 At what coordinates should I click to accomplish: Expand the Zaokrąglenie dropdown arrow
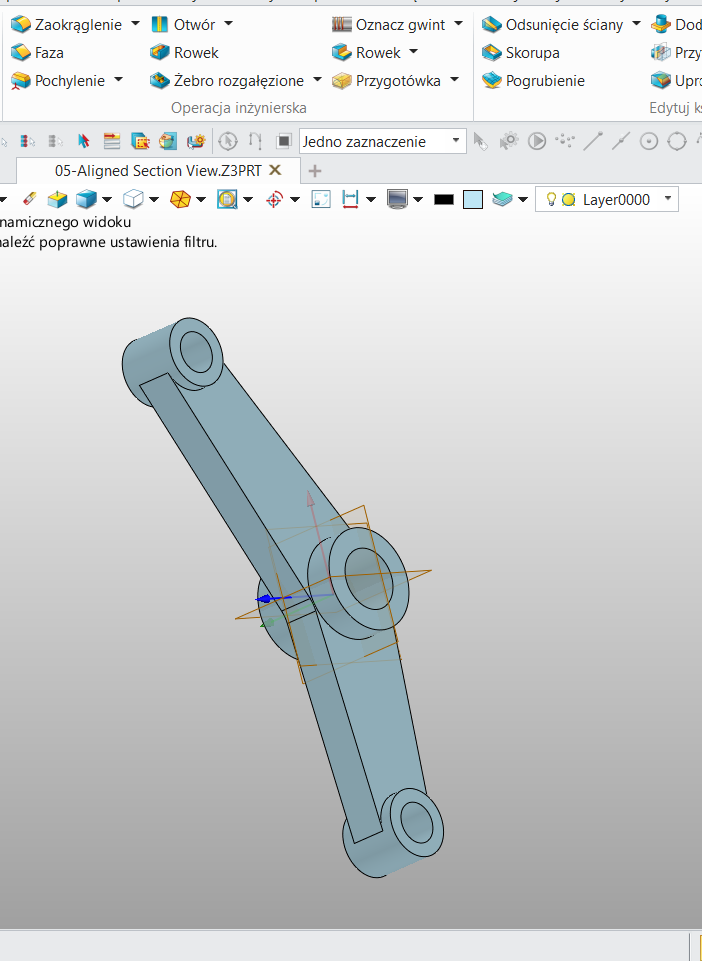(135, 24)
